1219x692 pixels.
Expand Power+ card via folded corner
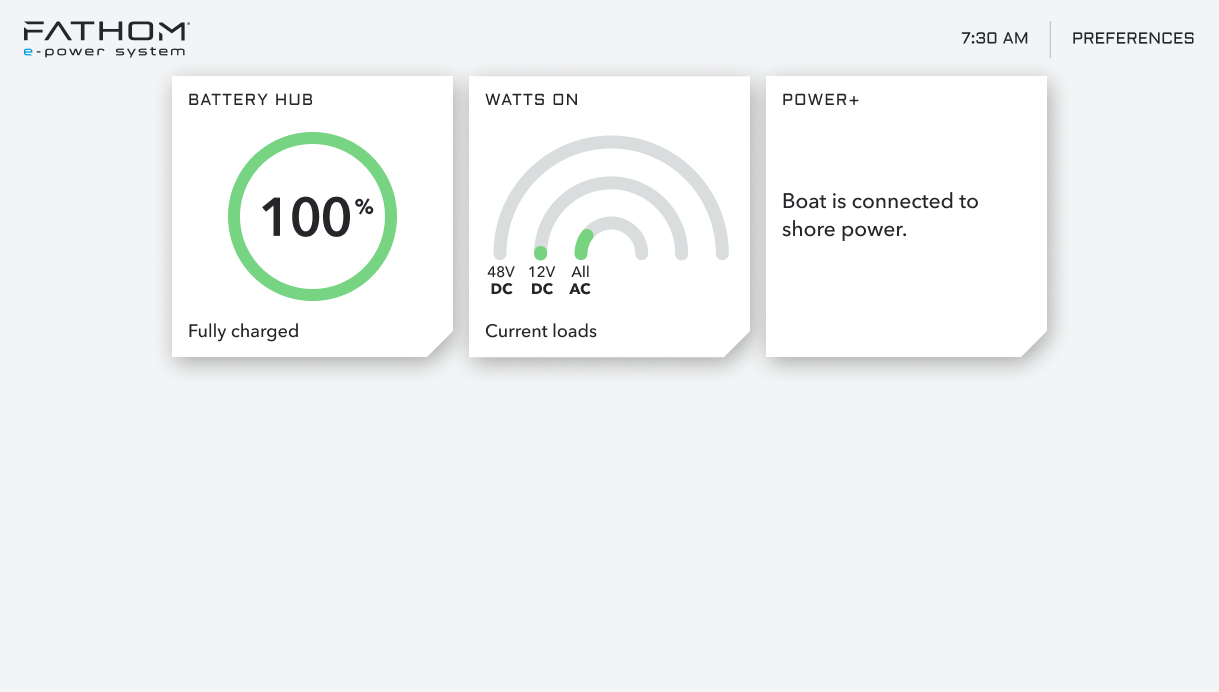(1036, 346)
